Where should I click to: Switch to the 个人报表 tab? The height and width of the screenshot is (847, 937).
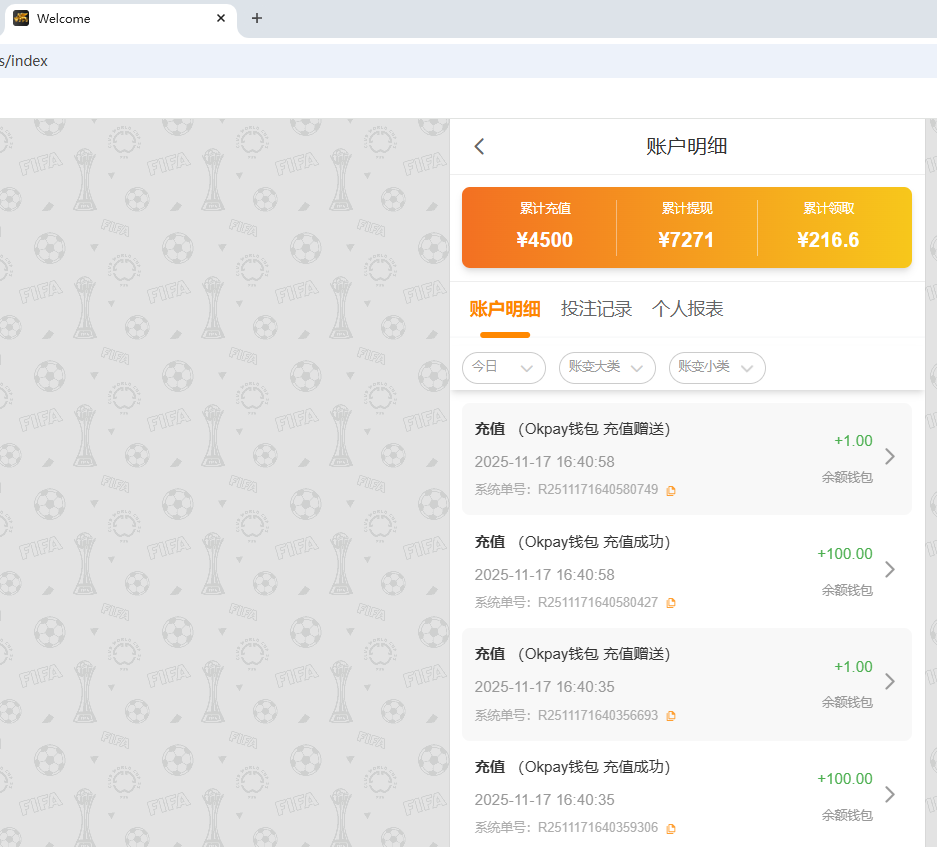pos(688,309)
